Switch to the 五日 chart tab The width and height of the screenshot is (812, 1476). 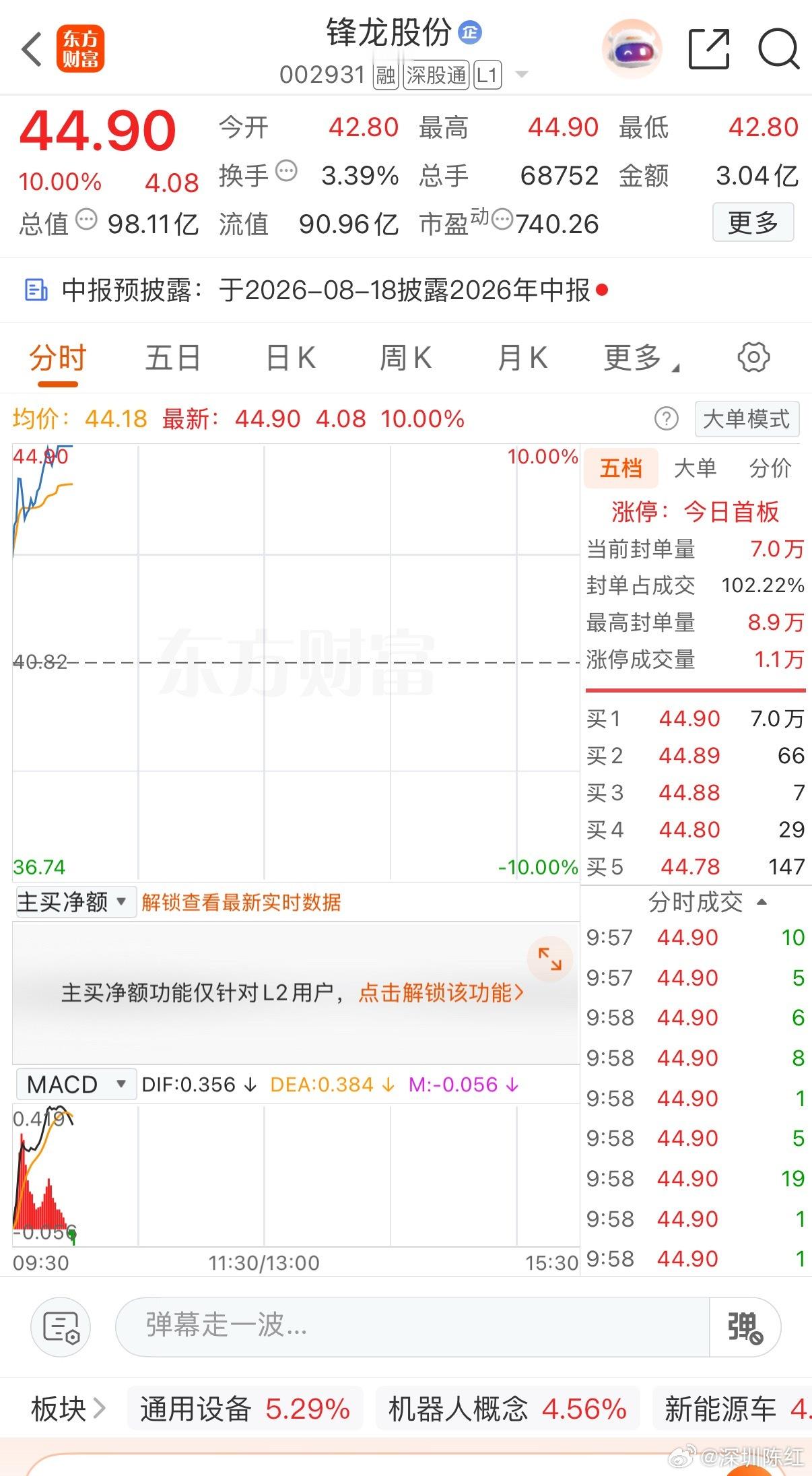(x=173, y=358)
